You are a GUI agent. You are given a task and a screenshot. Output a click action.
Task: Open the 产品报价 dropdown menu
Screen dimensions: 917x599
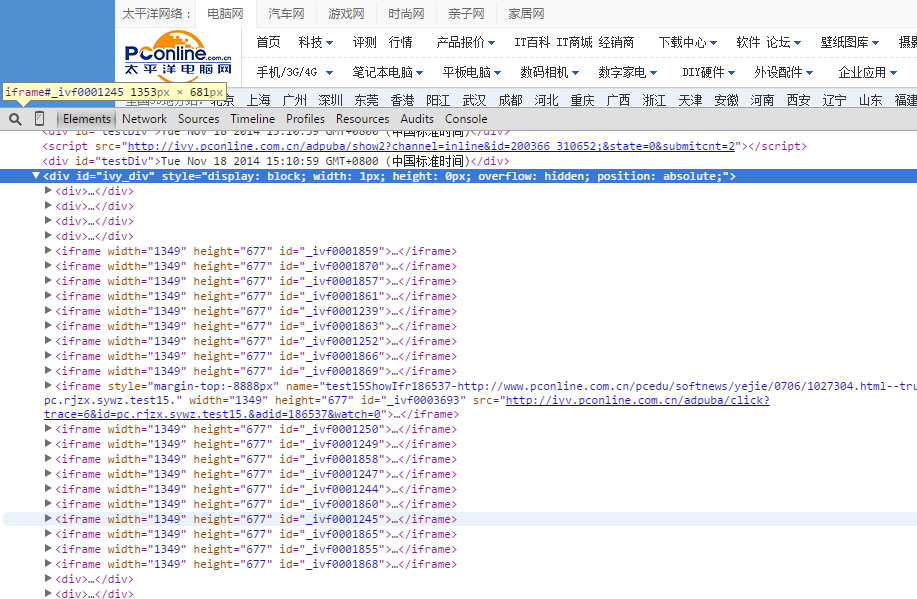point(466,42)
